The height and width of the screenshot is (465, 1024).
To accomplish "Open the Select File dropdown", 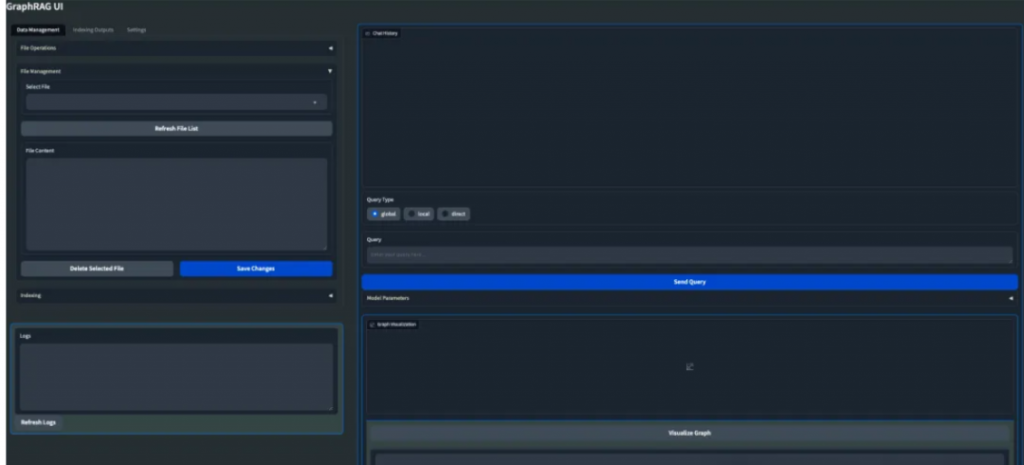I will coord(176,102).
